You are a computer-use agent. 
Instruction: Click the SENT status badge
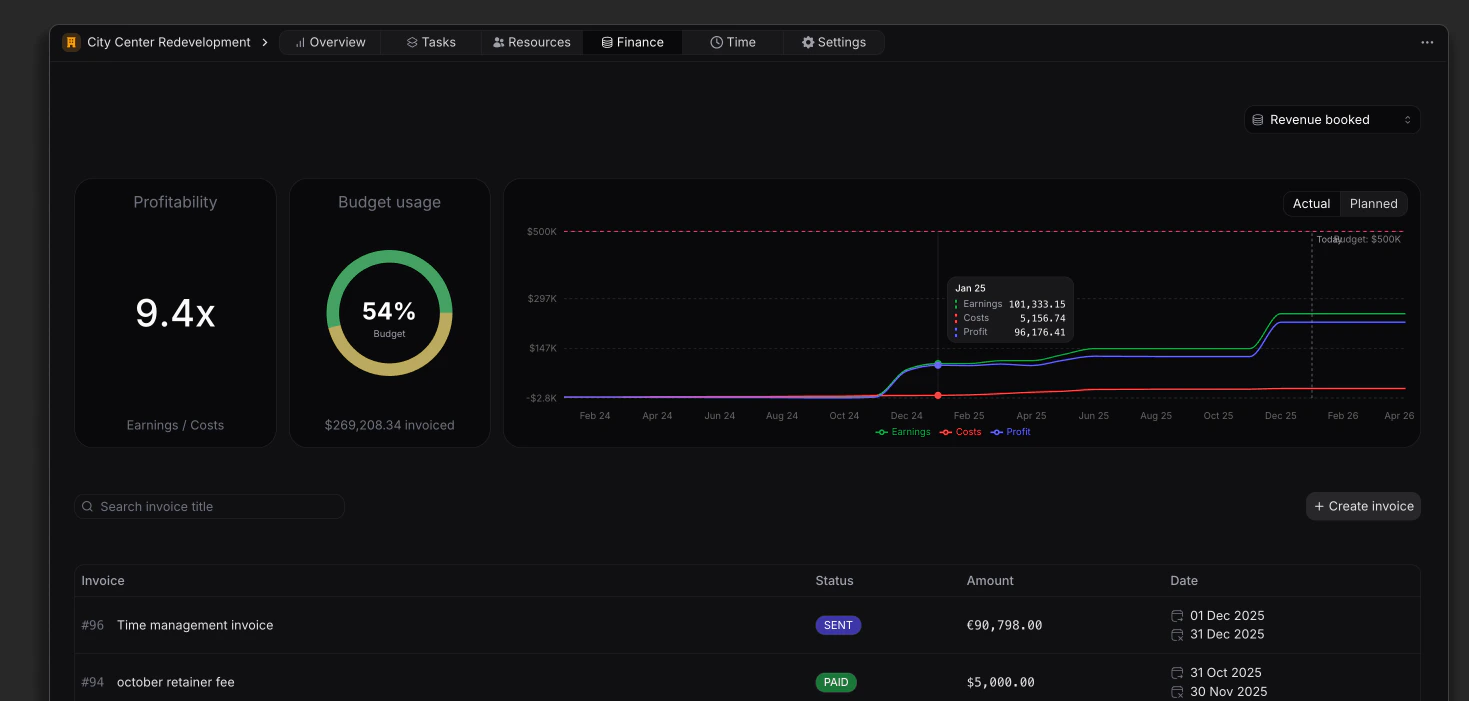tap(838, 625)
